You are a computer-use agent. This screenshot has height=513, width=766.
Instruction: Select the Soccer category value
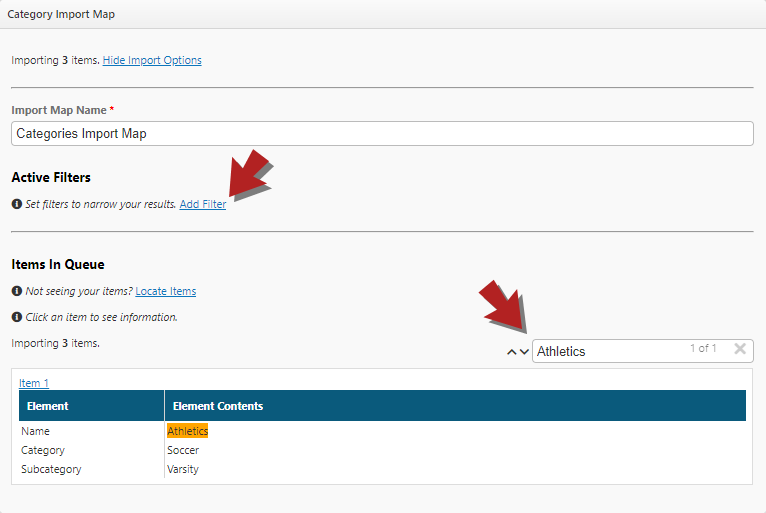183,450
